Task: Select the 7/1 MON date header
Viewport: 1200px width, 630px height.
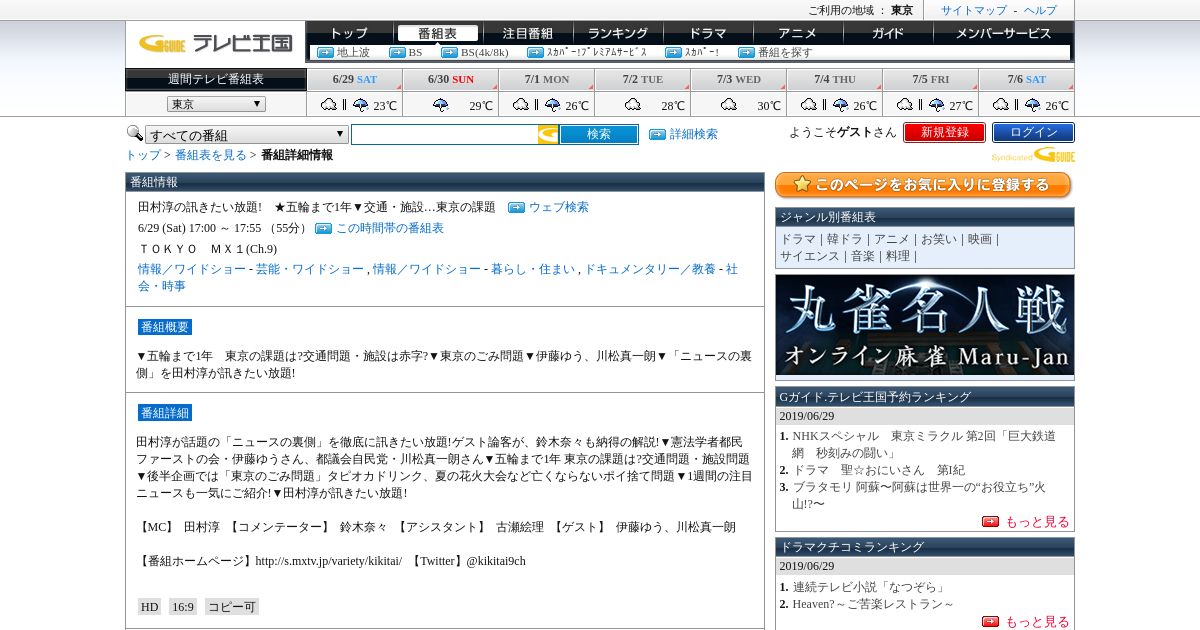Action: click(x=547, y=79)
